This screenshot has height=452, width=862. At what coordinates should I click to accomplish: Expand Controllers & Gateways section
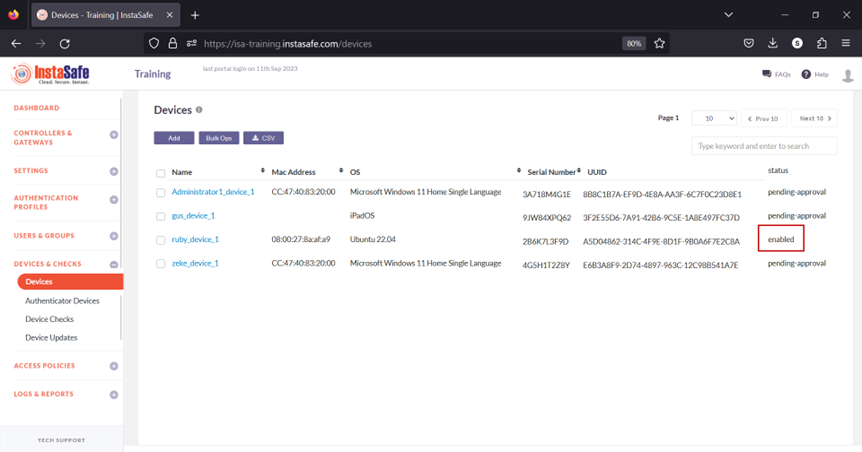(114, 135)
